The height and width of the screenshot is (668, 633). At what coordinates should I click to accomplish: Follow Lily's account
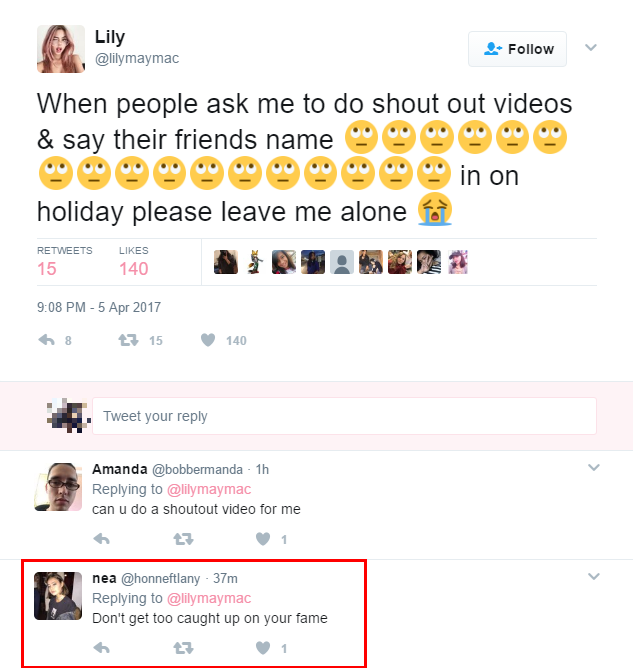[517, 48]
